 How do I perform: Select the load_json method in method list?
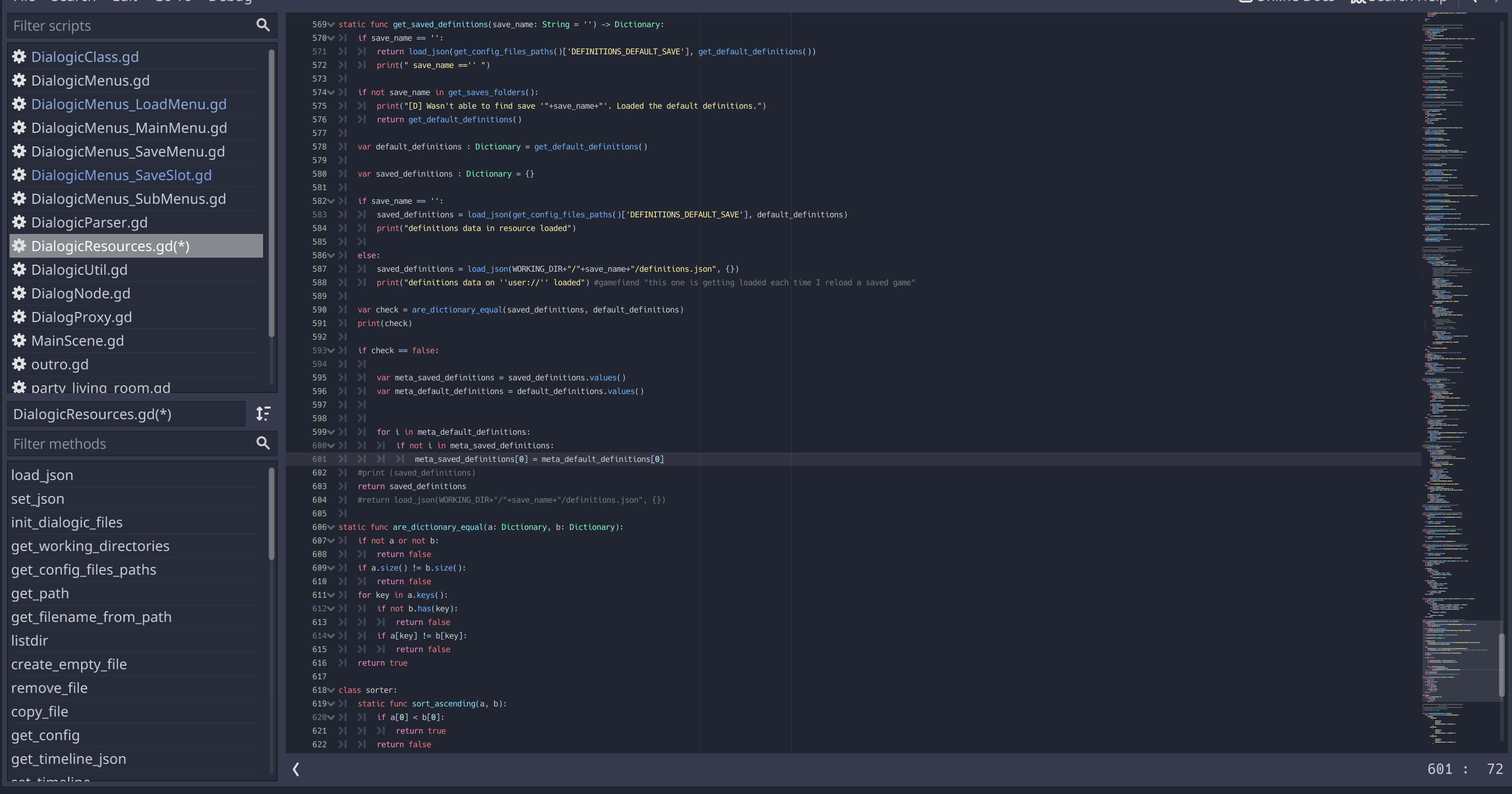tap(42, 474)
